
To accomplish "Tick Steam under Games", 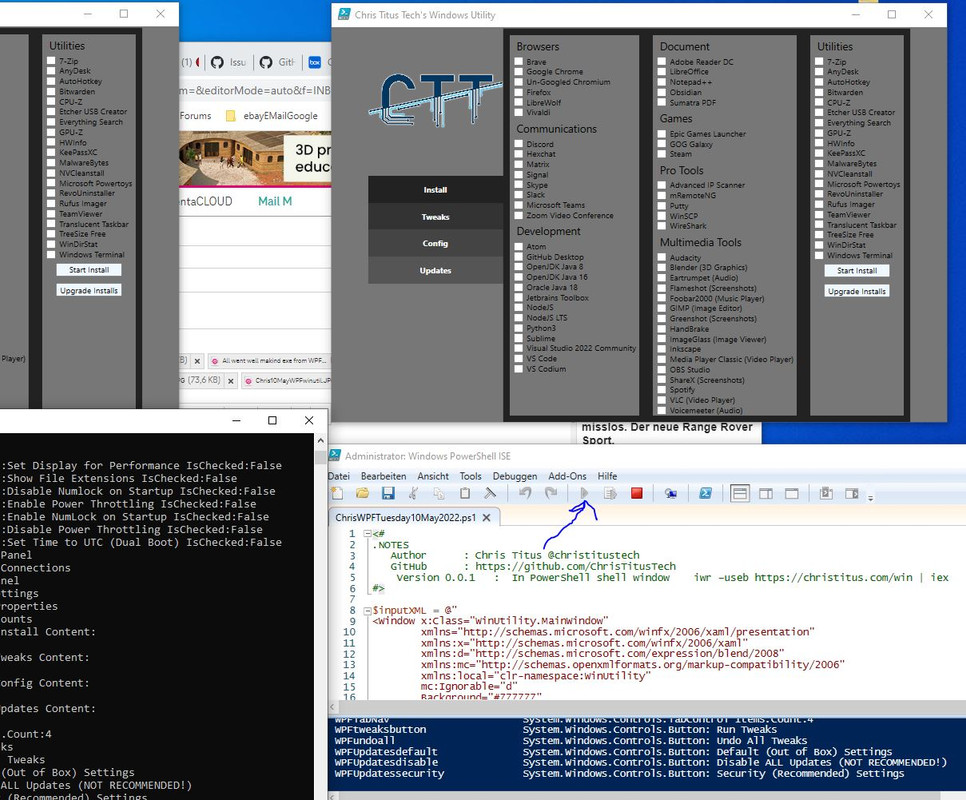I will [x=662, y=154].
